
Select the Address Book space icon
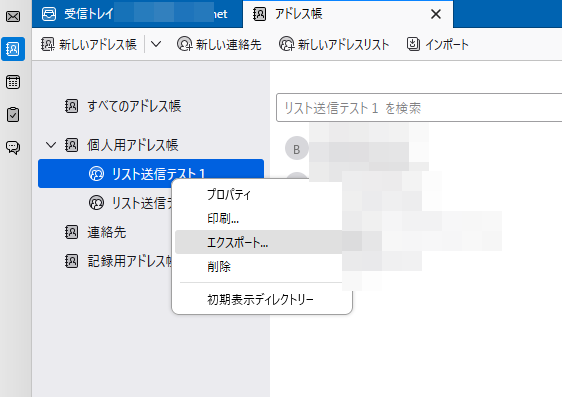tap(13, 49)
